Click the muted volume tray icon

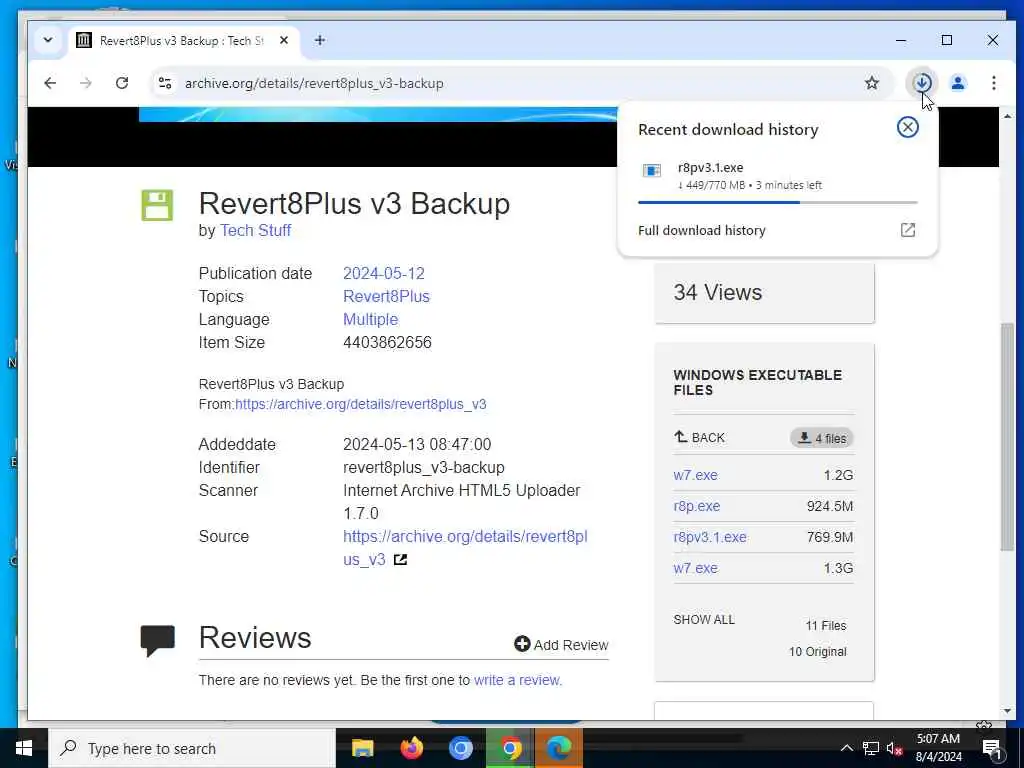click(x=894, y=748)
